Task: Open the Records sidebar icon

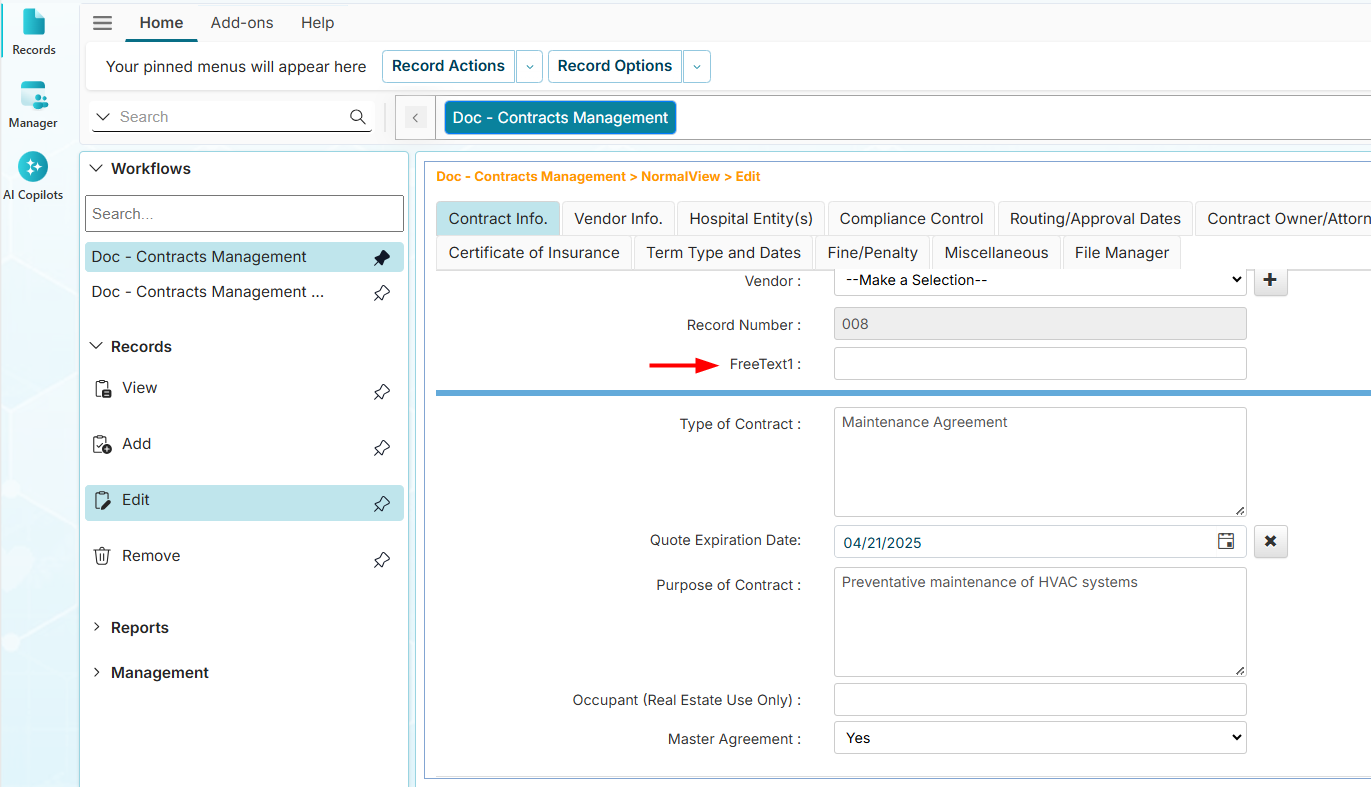Action: [34, 31]
